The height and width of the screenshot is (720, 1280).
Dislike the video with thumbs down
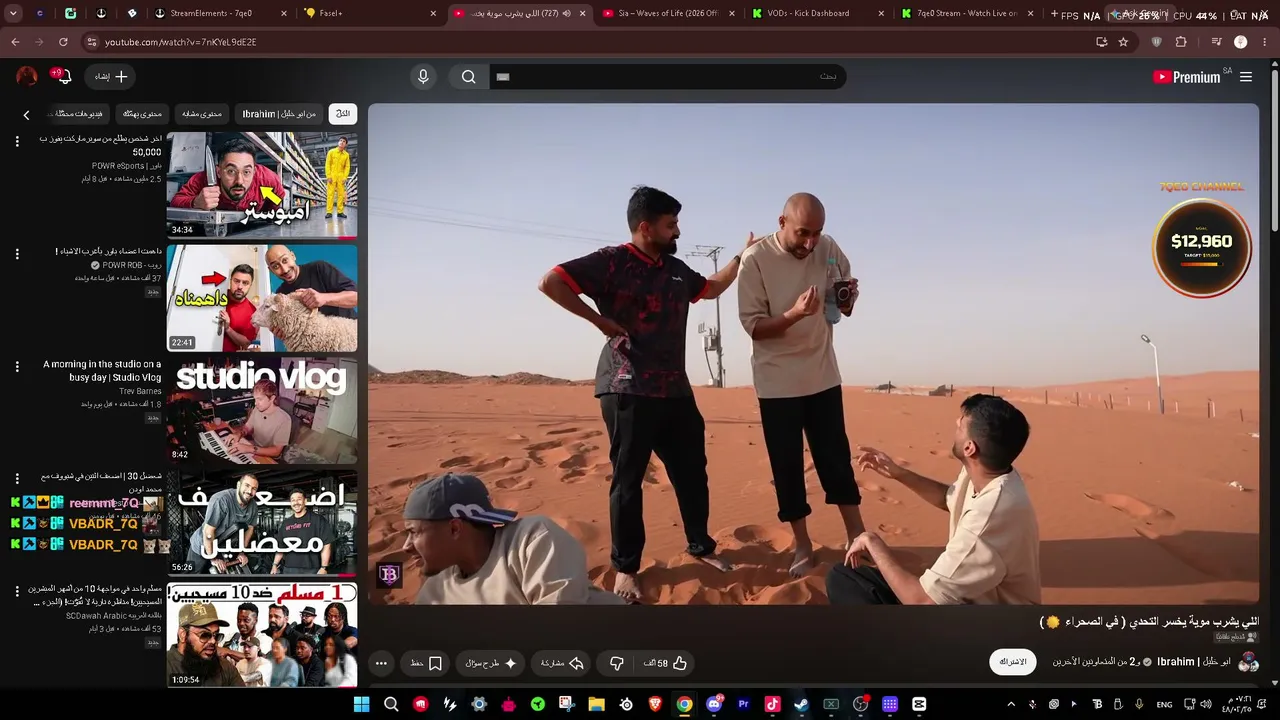[x=617, y=663]
